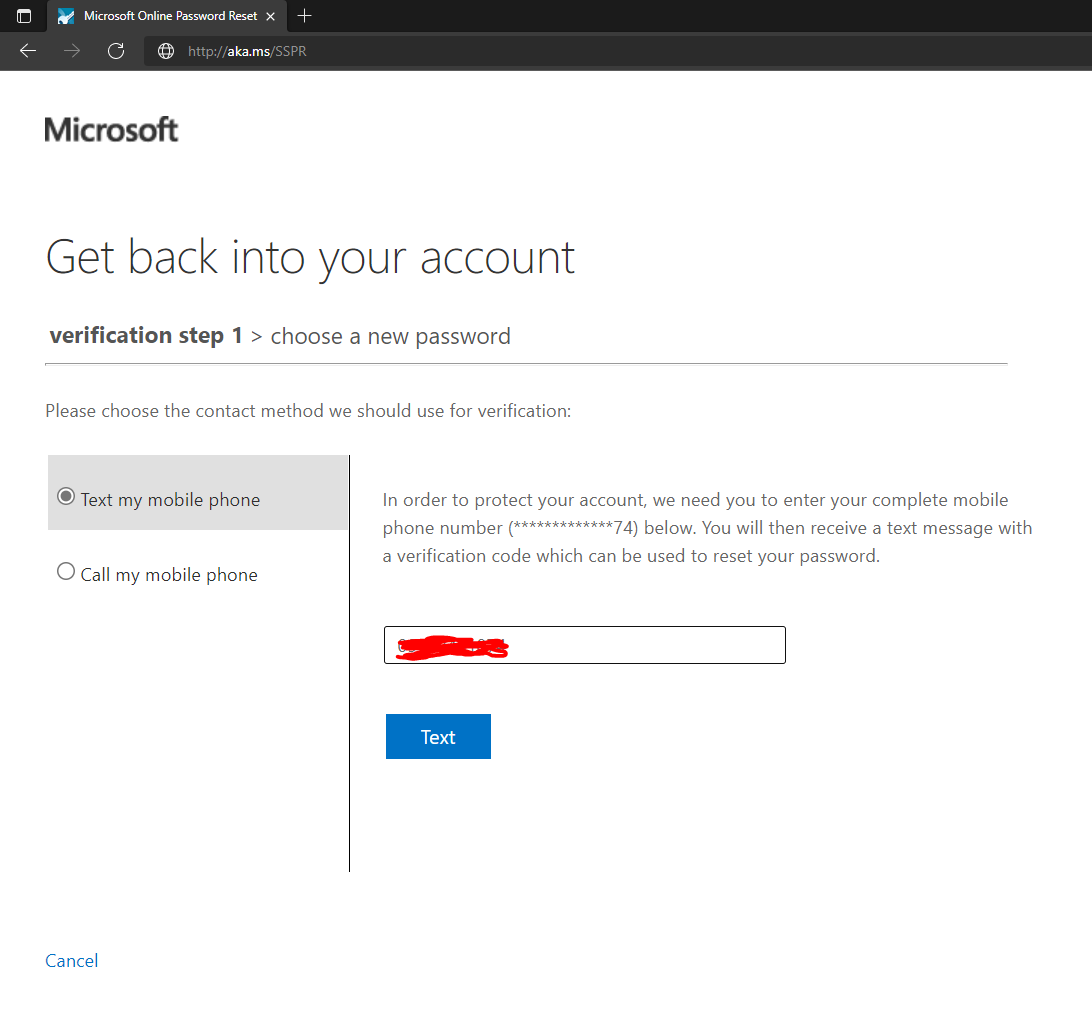This screenshot has width=1092, height=1028.
Task: Select the Call my mobile phone option
Action: click(65, 570)
